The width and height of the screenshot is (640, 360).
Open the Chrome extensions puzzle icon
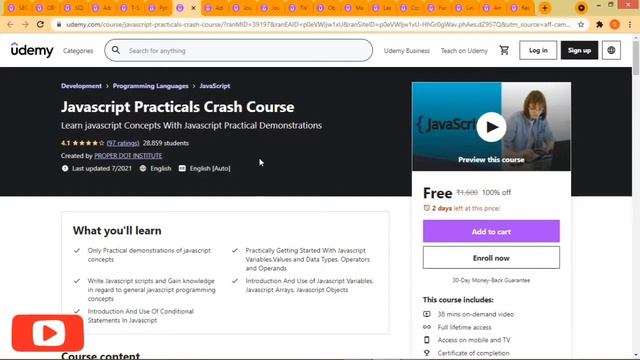(599, 24)
